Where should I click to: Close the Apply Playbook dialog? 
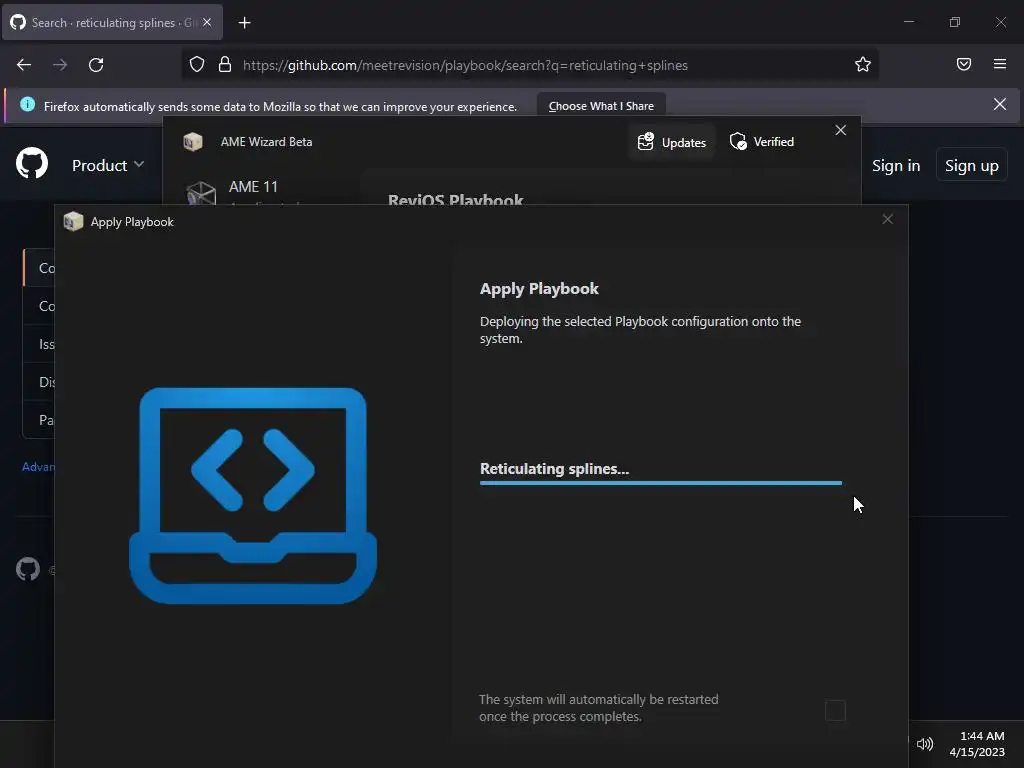[x=887, y=219]
